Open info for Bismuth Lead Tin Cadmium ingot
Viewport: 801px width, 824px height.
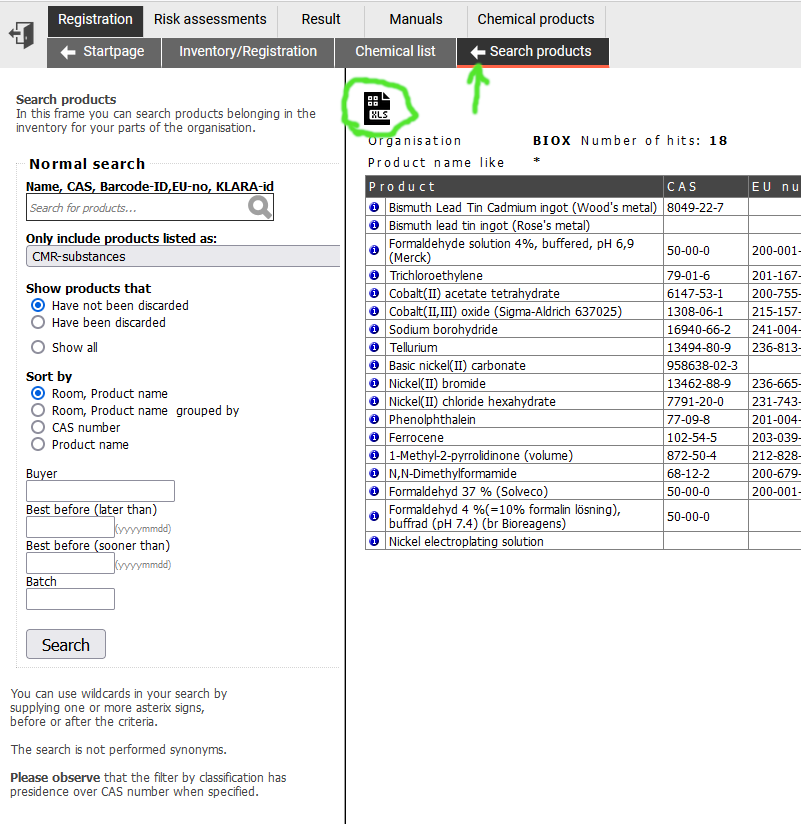pyautogui.click(x=374, y=207)
